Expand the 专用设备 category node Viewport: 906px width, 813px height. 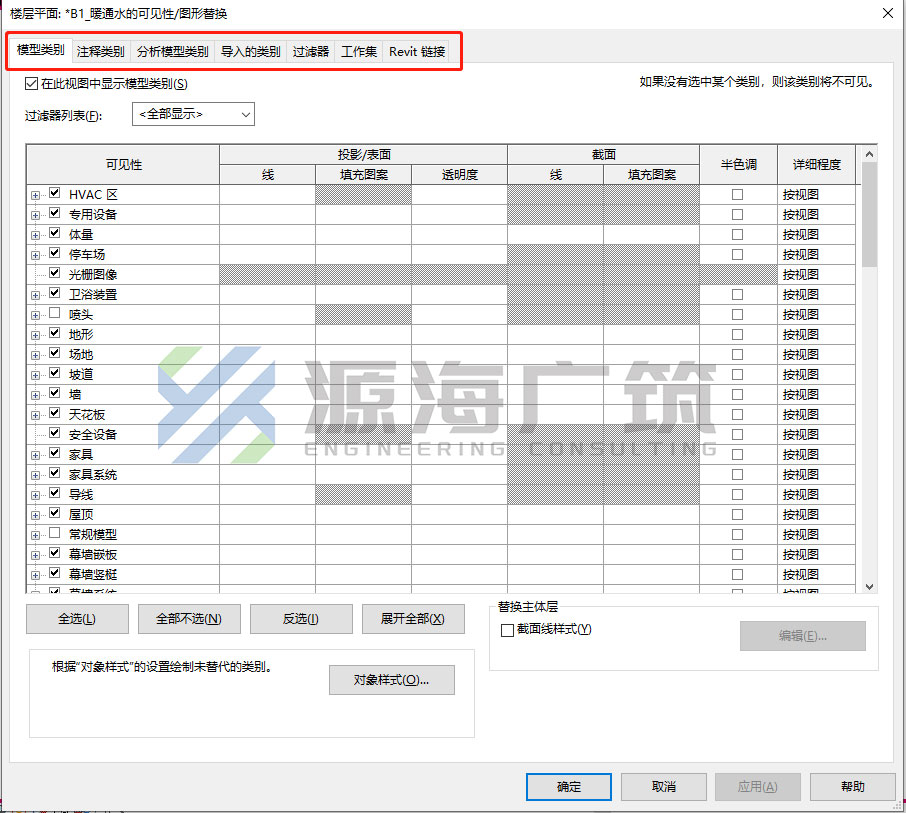[x=35, y=216]
